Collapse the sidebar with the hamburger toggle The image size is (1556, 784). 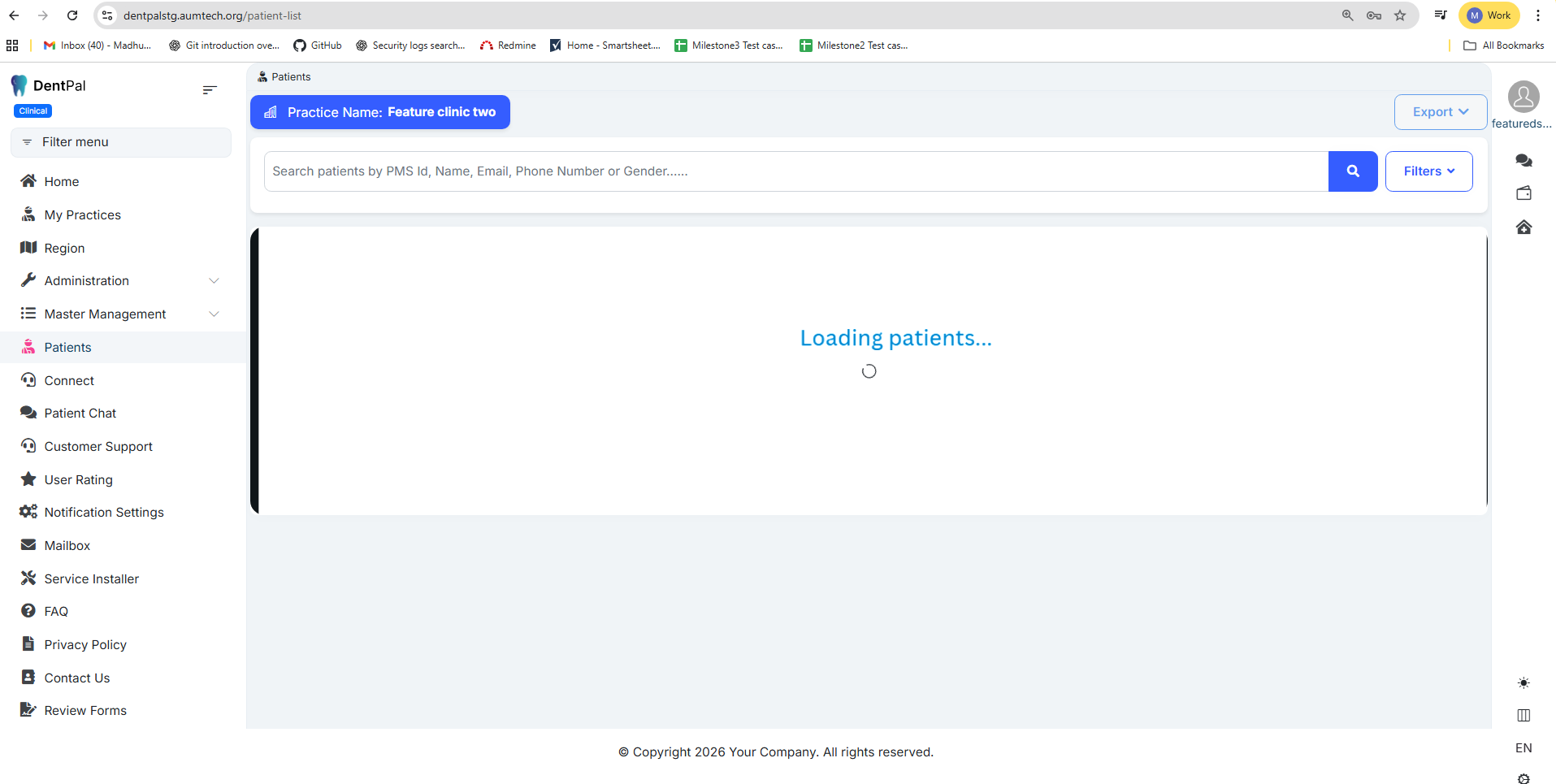[x=210, y=90]
